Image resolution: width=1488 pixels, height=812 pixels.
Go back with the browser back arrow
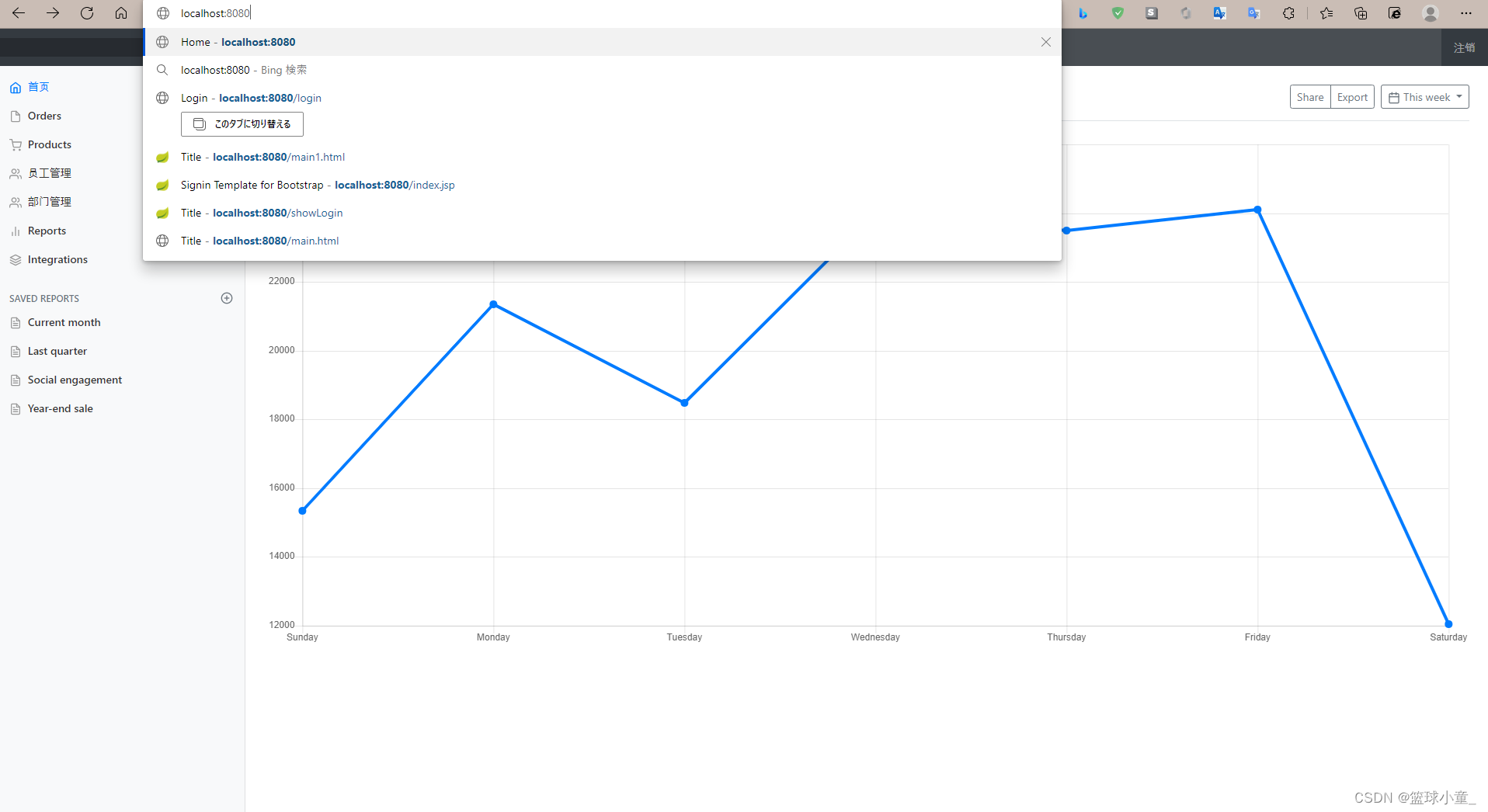tap(19, 13)
